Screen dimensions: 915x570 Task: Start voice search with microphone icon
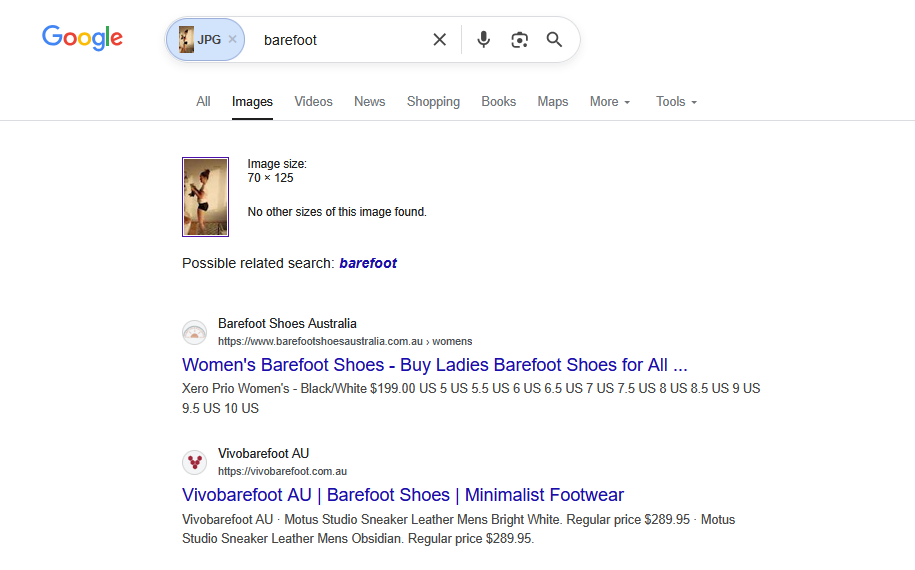483,40
